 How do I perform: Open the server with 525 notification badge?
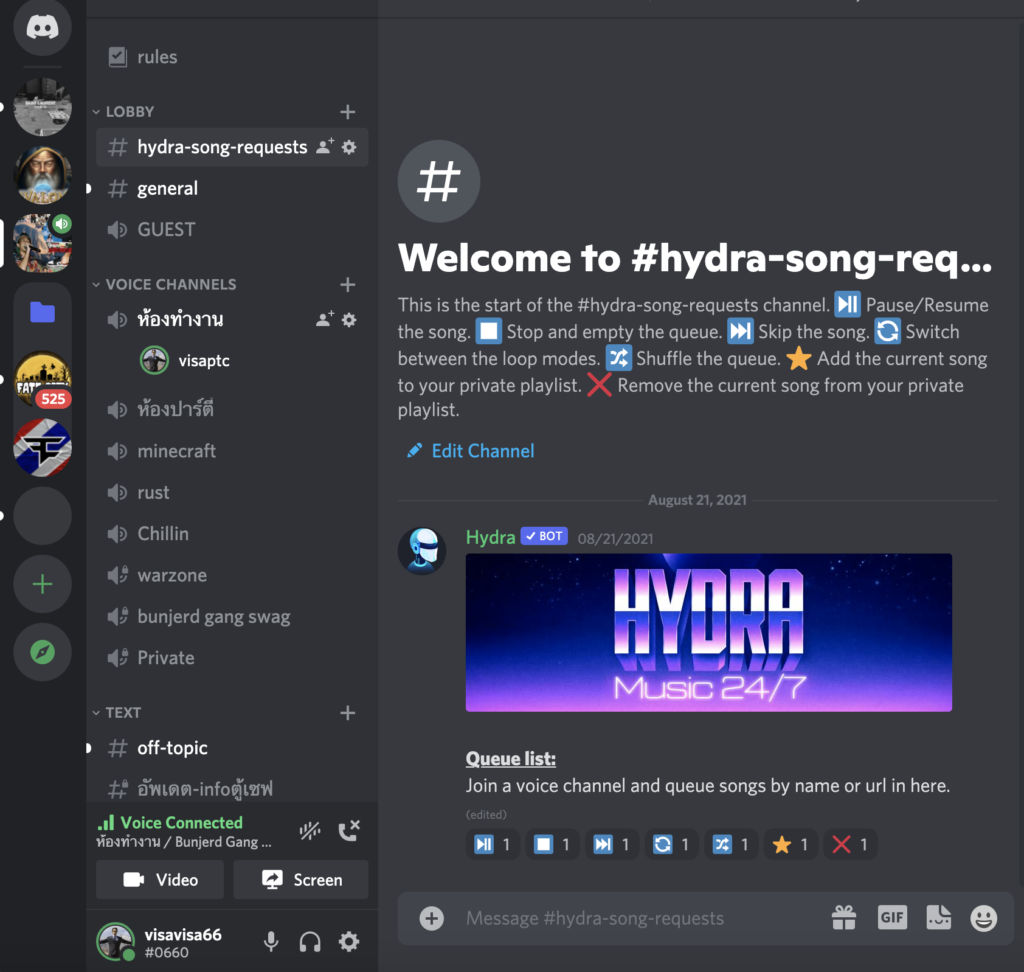(x=42, y=380)
